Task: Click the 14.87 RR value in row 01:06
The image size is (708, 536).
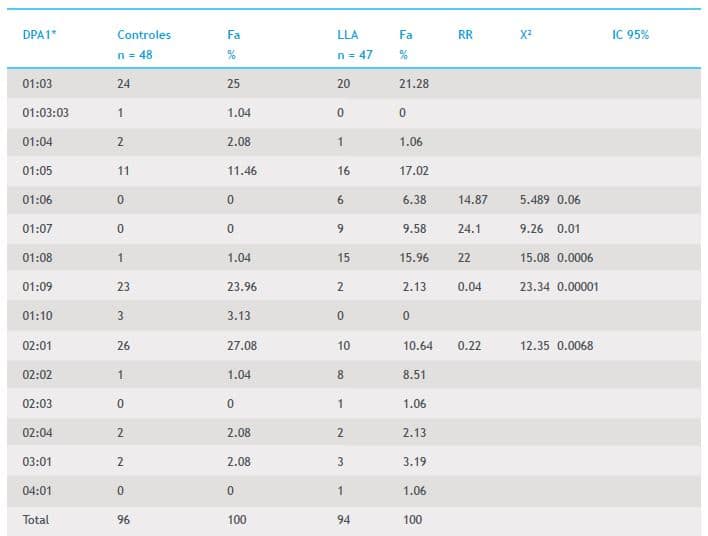Action: [x=472, y=200]
